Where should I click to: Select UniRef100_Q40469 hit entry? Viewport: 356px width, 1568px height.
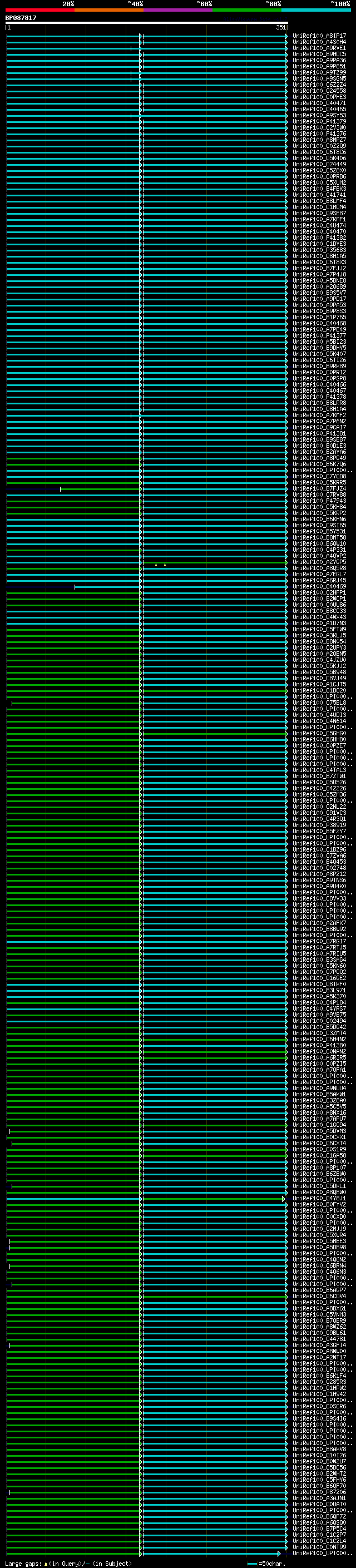click(x=319, y=586)
